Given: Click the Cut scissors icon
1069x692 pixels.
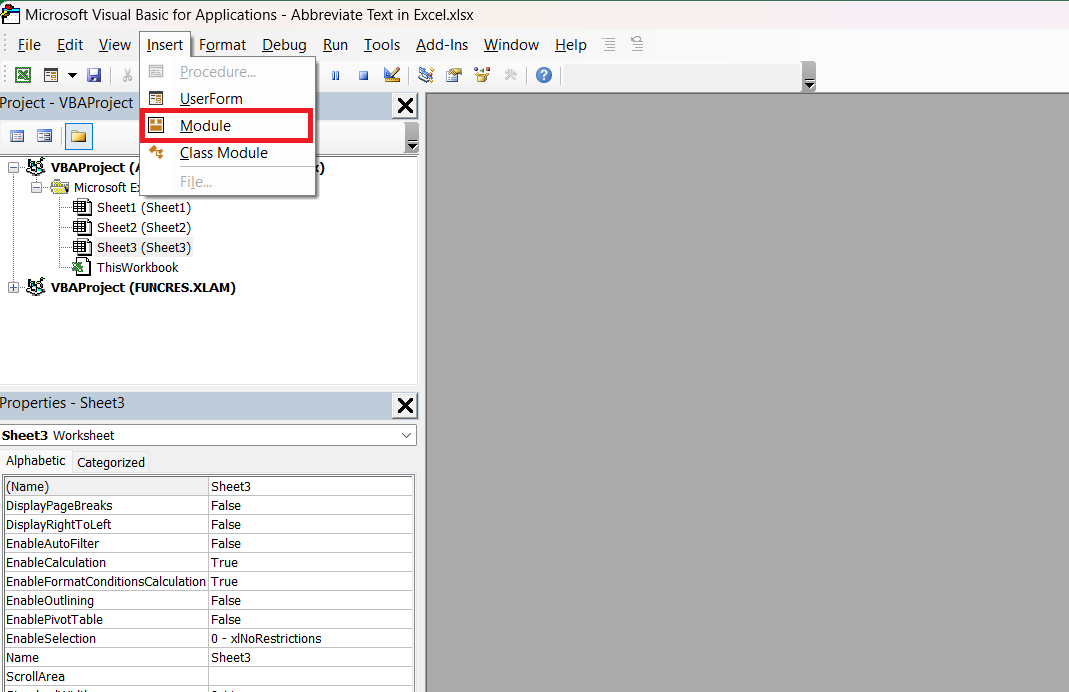Looking at the screenshot, I should tap(127, 75).
